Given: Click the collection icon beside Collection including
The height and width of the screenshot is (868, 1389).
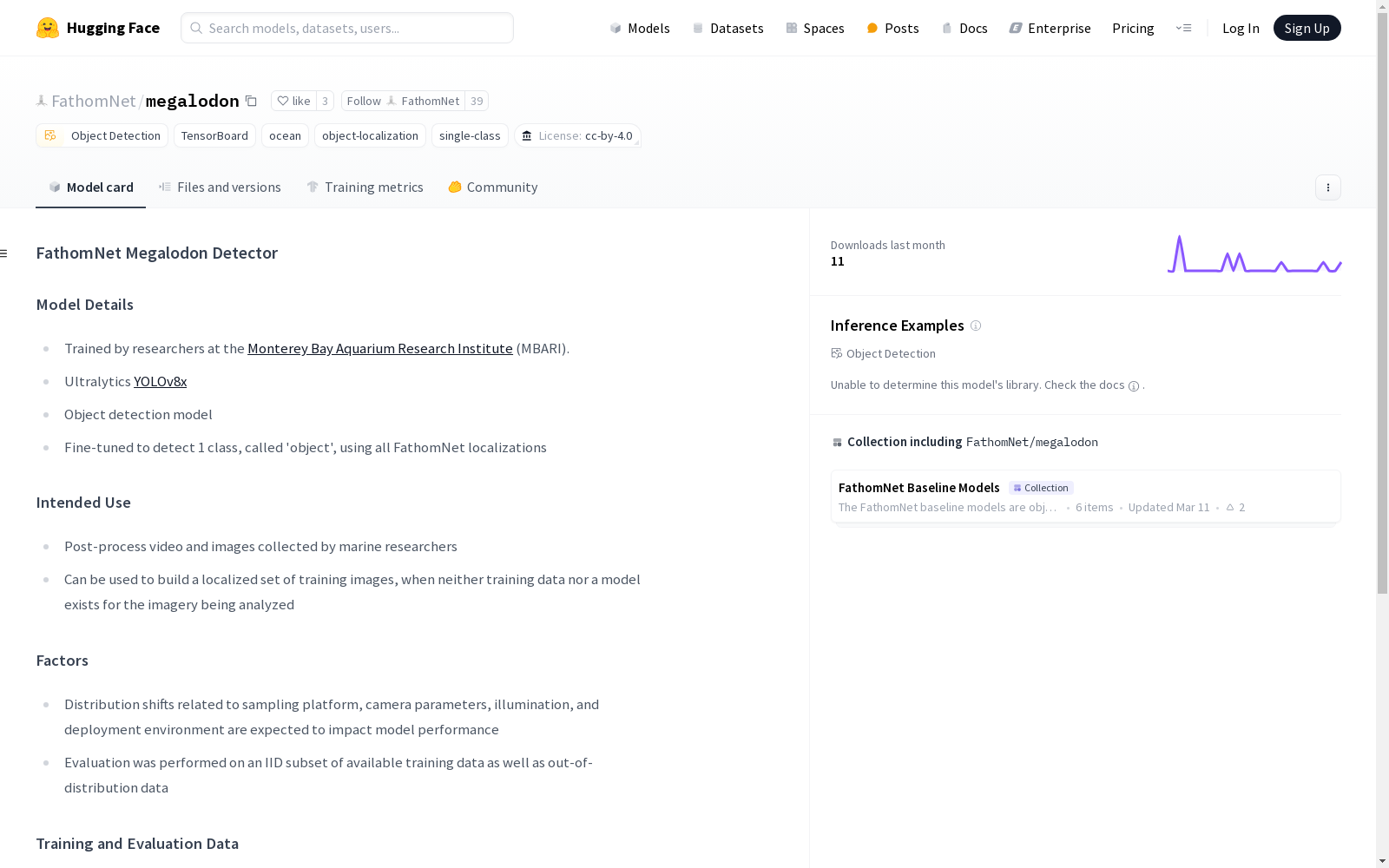Looking at the screenshot, I should point(837,443).
